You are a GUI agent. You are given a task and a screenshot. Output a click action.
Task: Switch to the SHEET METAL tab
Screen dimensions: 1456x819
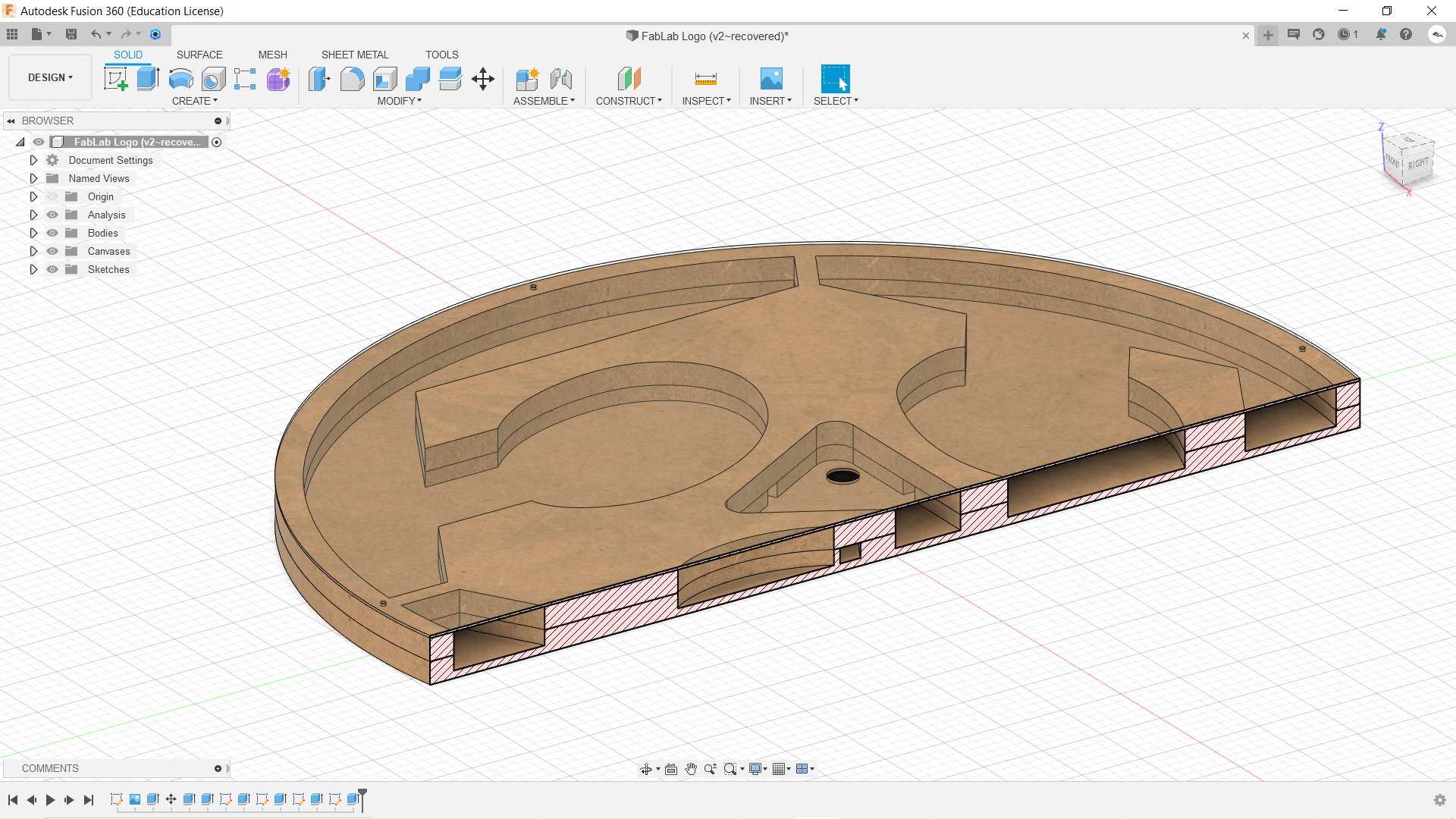click(x=354, y=55)
